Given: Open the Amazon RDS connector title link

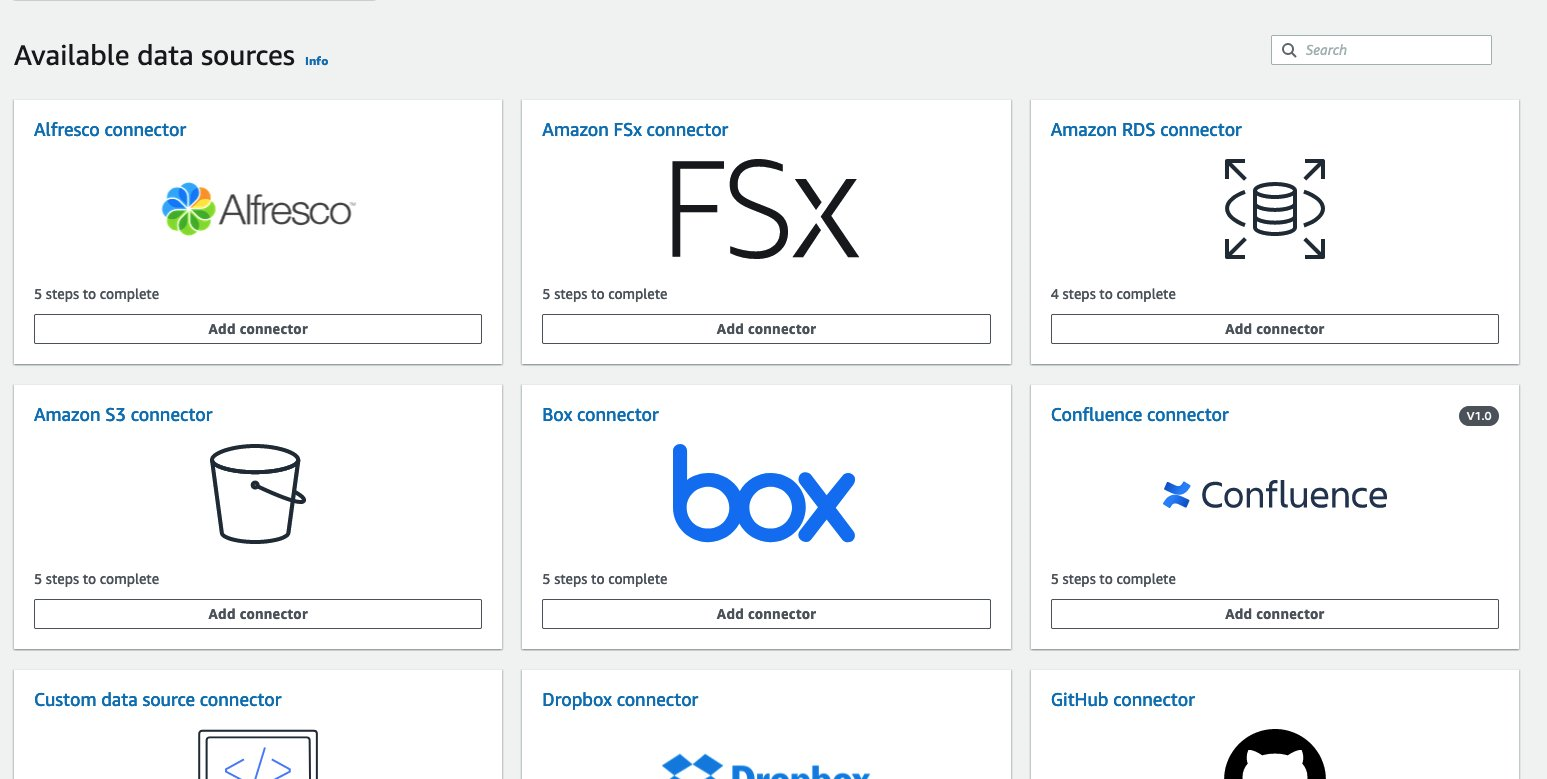Looking at the screenshot, I should (1146, 130).
